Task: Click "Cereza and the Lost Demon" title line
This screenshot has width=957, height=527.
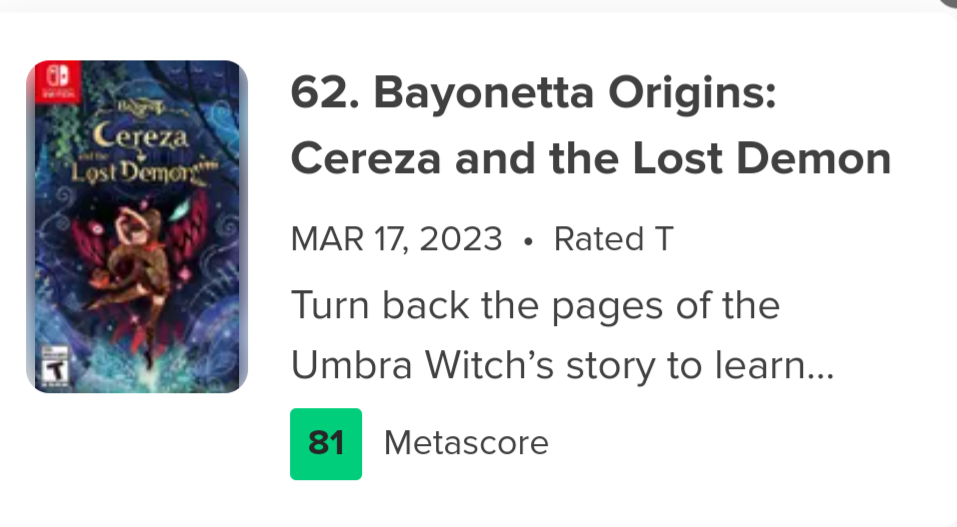Action: (590, 159)
